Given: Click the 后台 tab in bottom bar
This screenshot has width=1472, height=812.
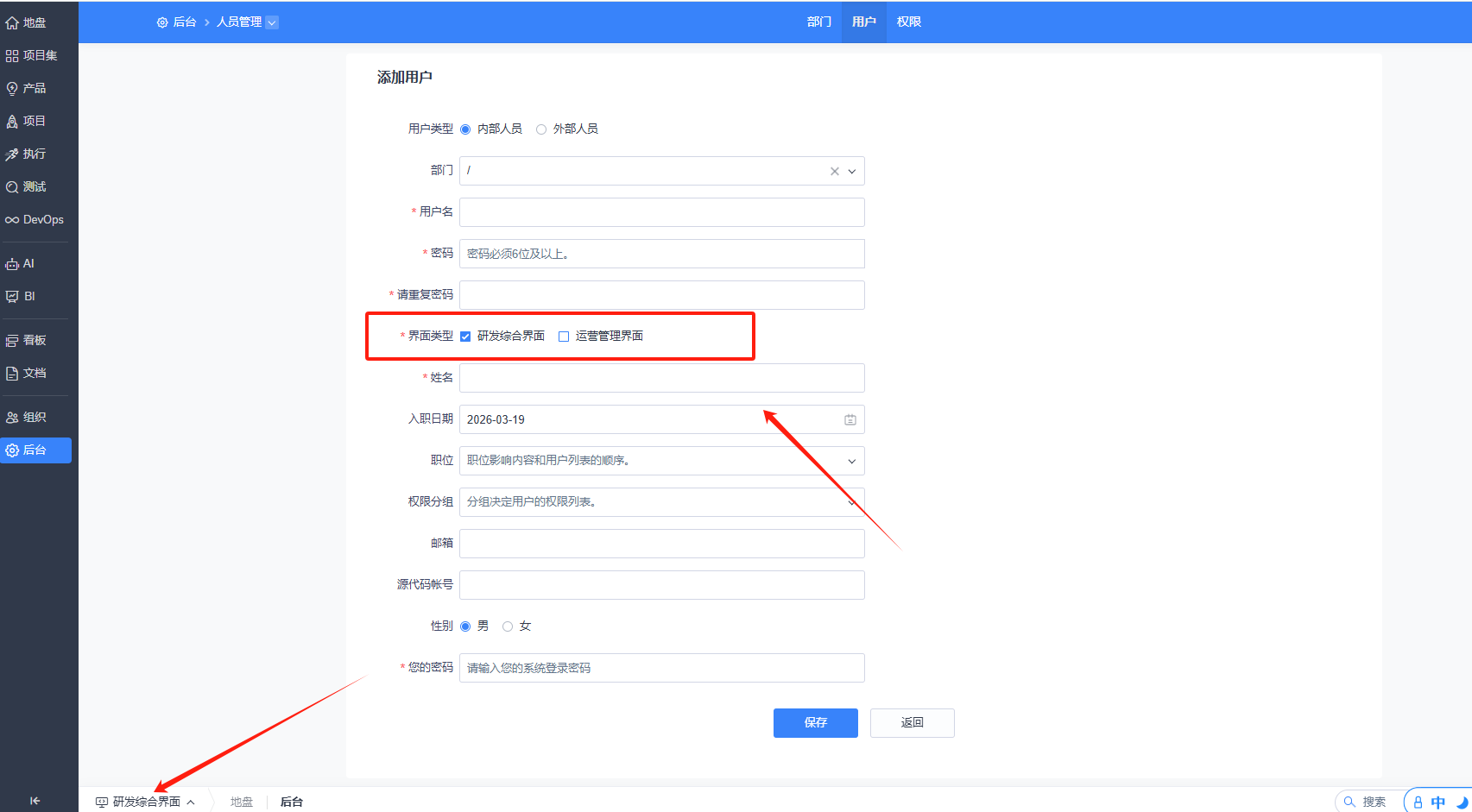Looking at the screenshot, I should pos(292,802).
